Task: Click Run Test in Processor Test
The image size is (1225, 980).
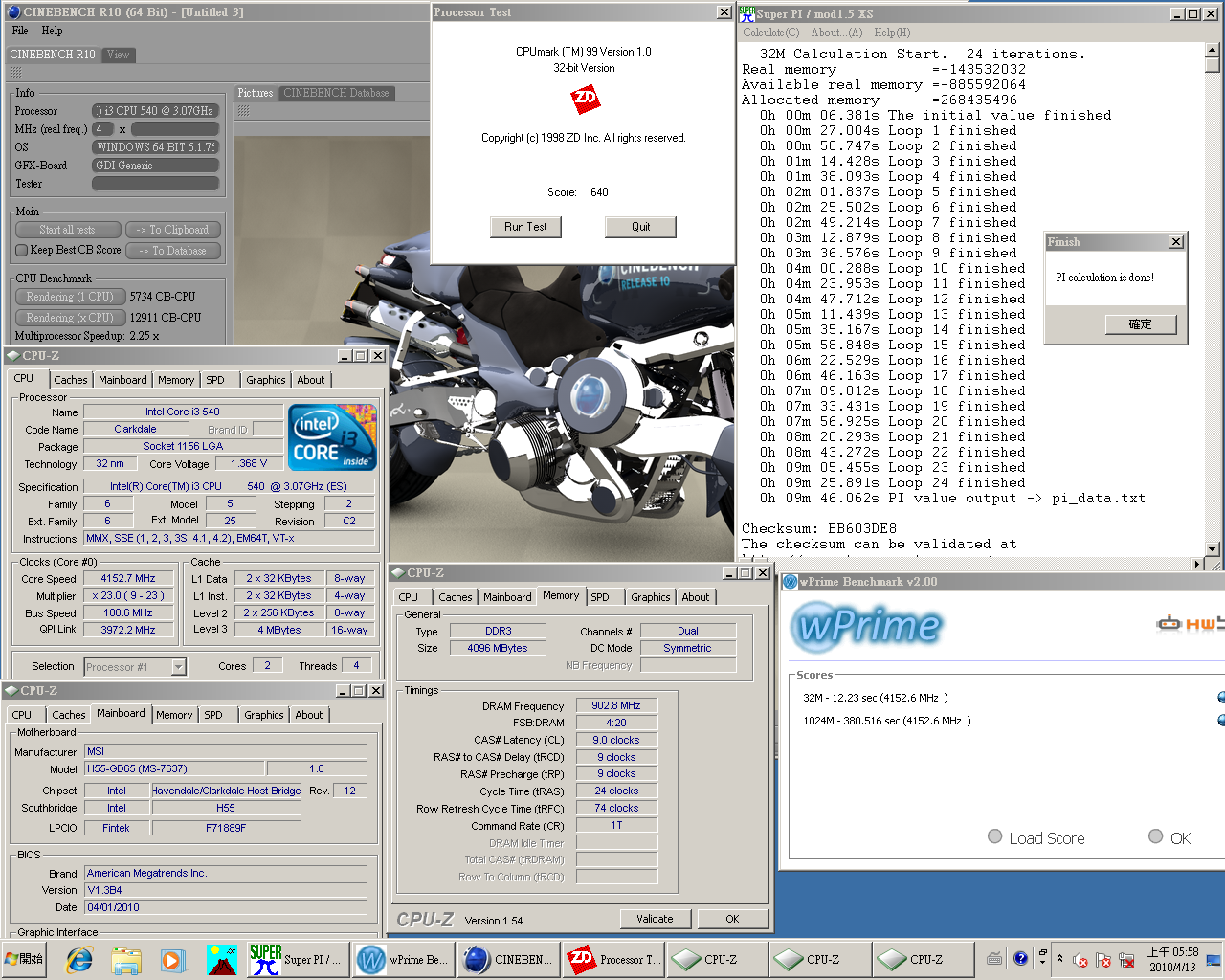Action: pos(525,227)
